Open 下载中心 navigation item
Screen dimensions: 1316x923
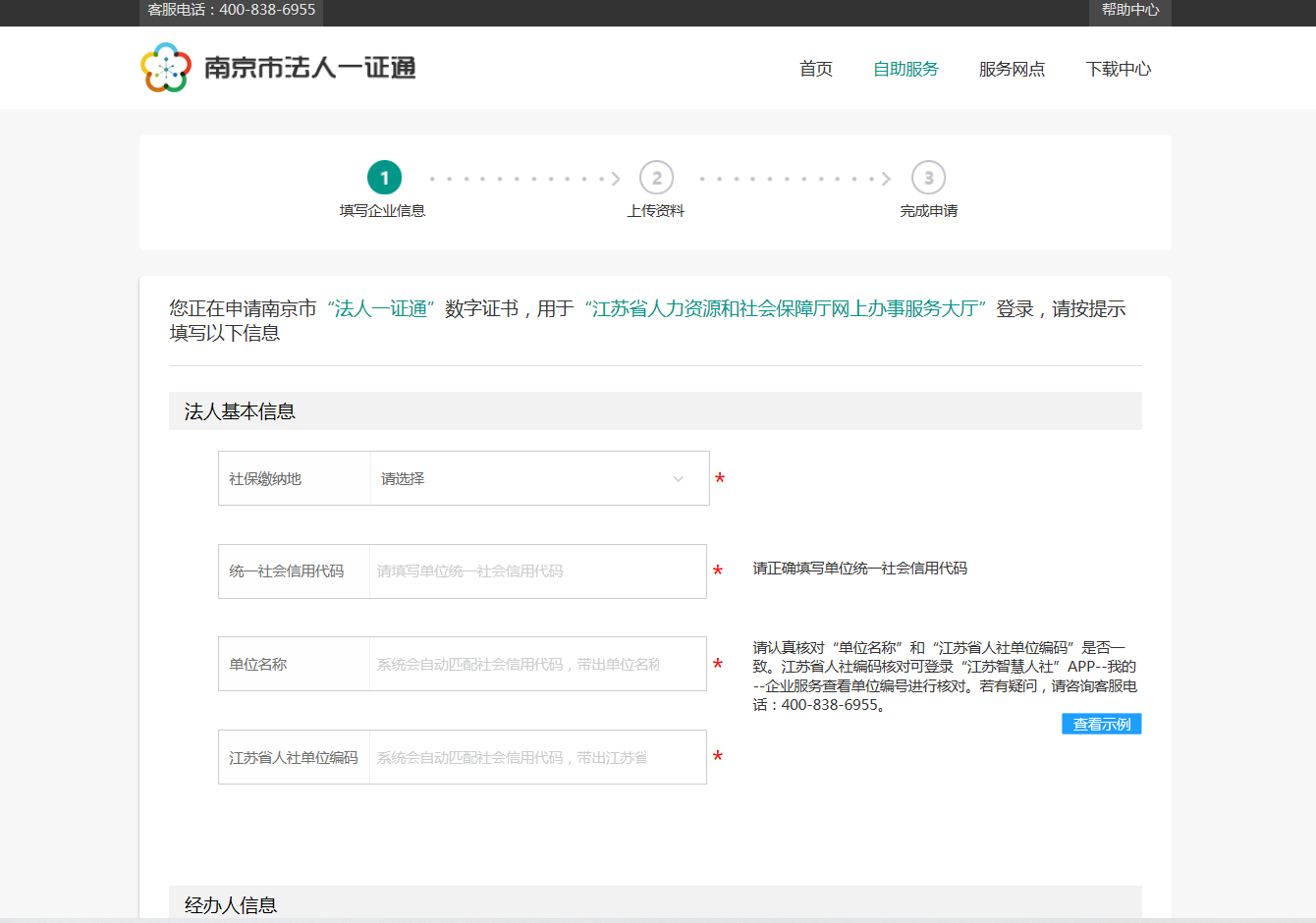[1118, 69]
